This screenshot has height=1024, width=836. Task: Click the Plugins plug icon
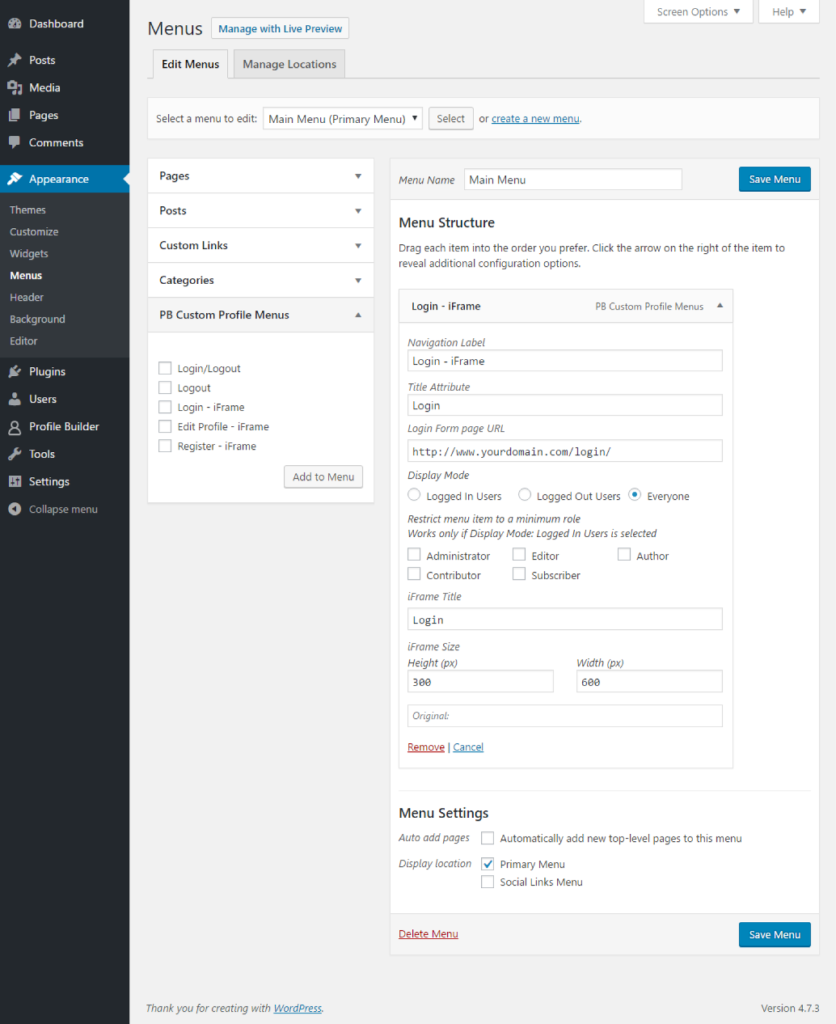pyautogui.click(x=15, y=372)
